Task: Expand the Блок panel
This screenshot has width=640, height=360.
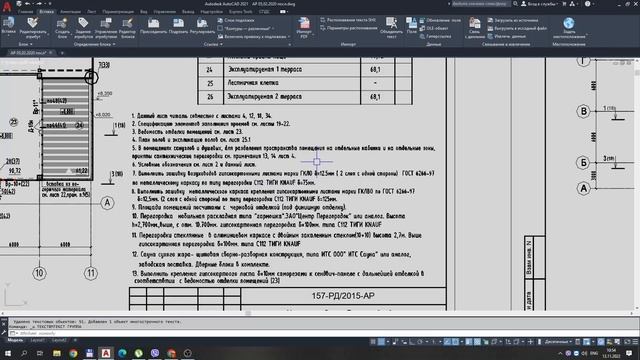Action: pos(25,44)
